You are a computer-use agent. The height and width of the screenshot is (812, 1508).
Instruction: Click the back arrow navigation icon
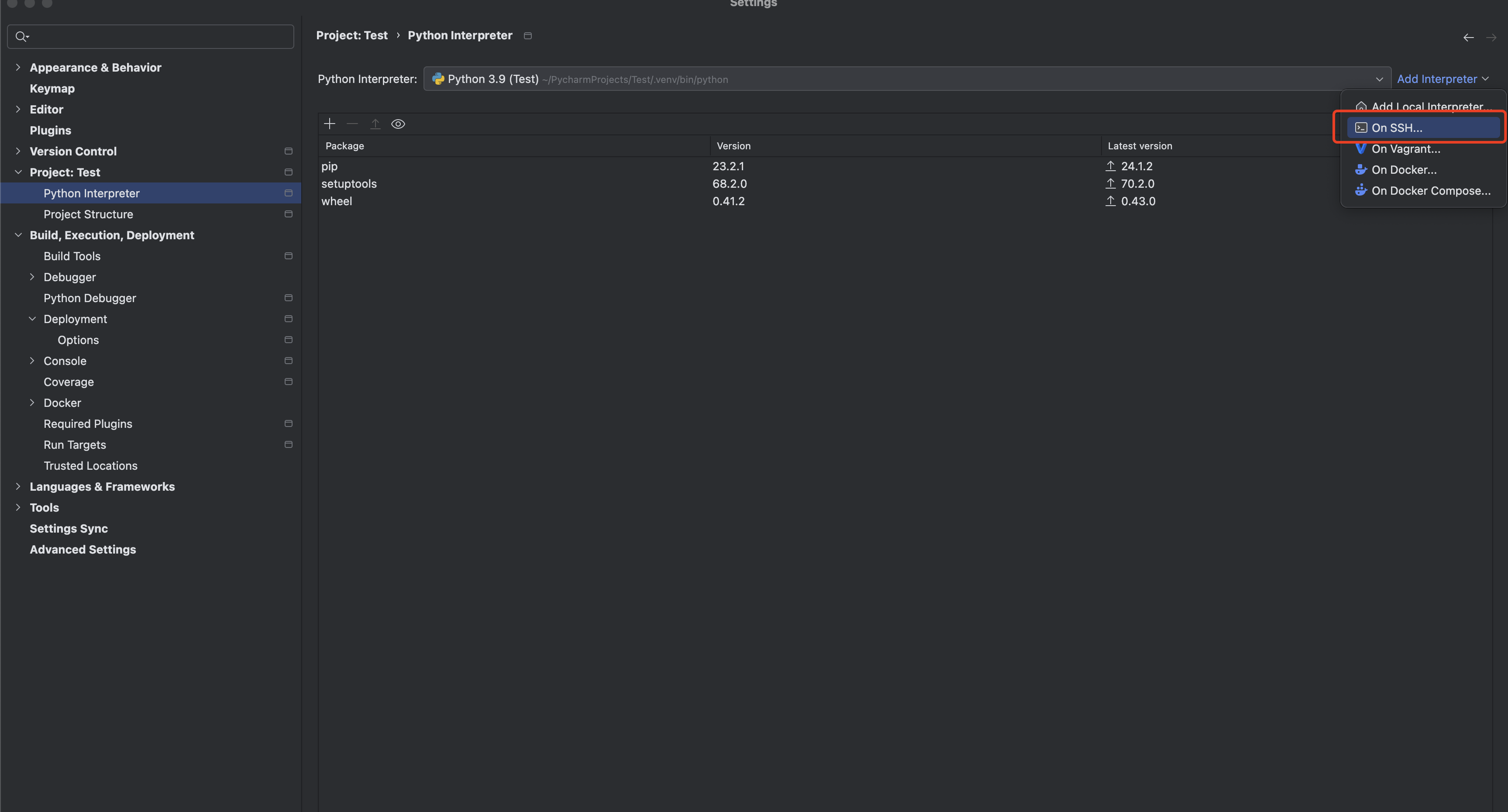[1468, 38]
